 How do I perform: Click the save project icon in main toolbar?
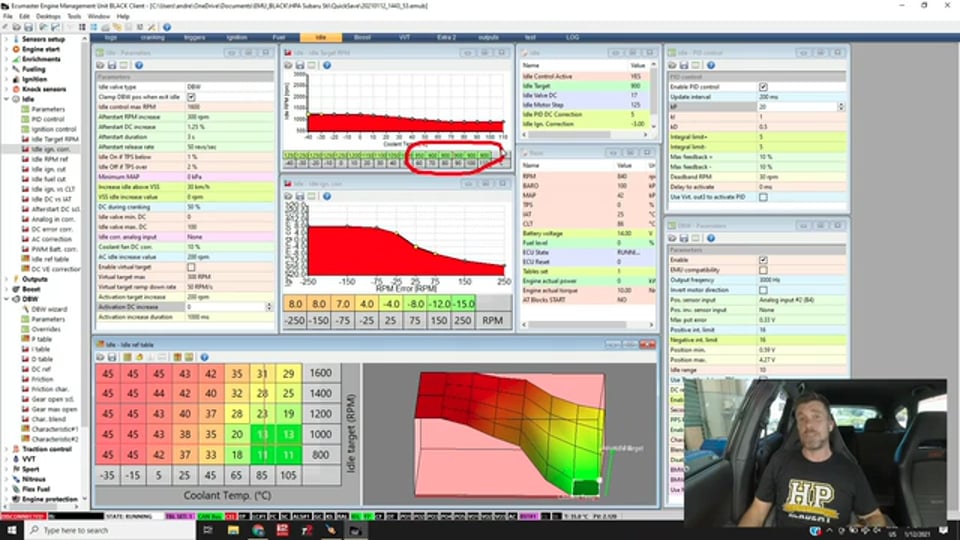pos(28,27)
